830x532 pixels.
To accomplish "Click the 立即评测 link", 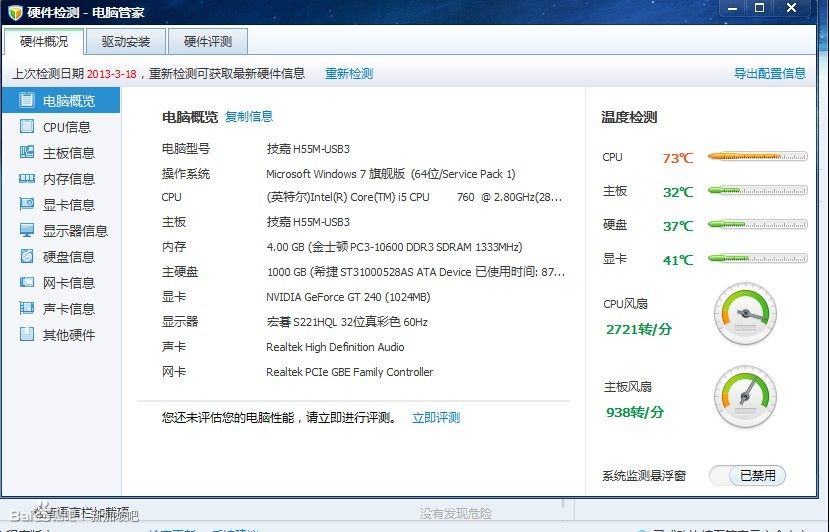I will point(436,418).
